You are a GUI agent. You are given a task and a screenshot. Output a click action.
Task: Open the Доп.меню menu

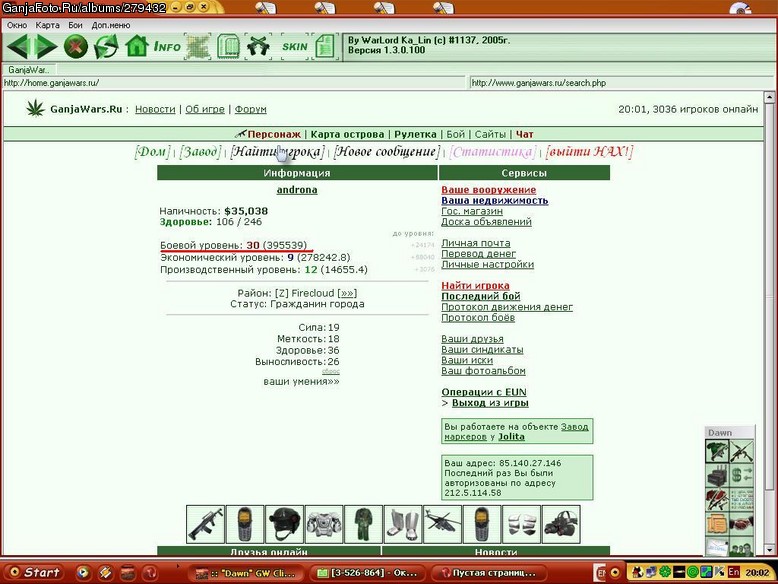[111, 25]
